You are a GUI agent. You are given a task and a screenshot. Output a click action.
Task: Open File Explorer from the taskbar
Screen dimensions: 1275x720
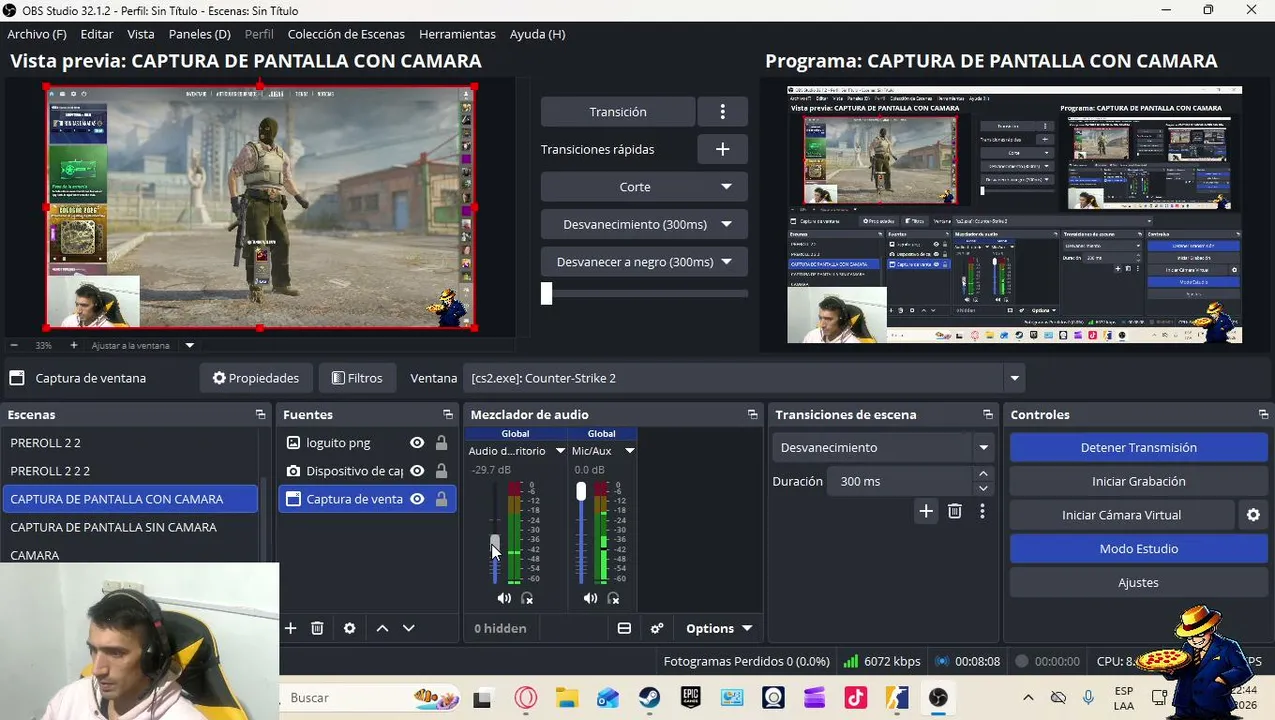pos(567,698)
